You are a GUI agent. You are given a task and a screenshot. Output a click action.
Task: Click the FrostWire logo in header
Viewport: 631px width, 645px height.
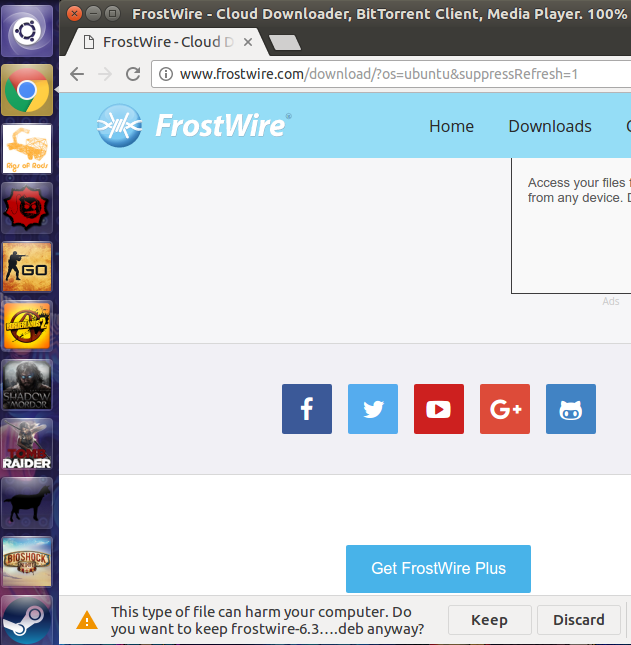click(x=194, y=125)
